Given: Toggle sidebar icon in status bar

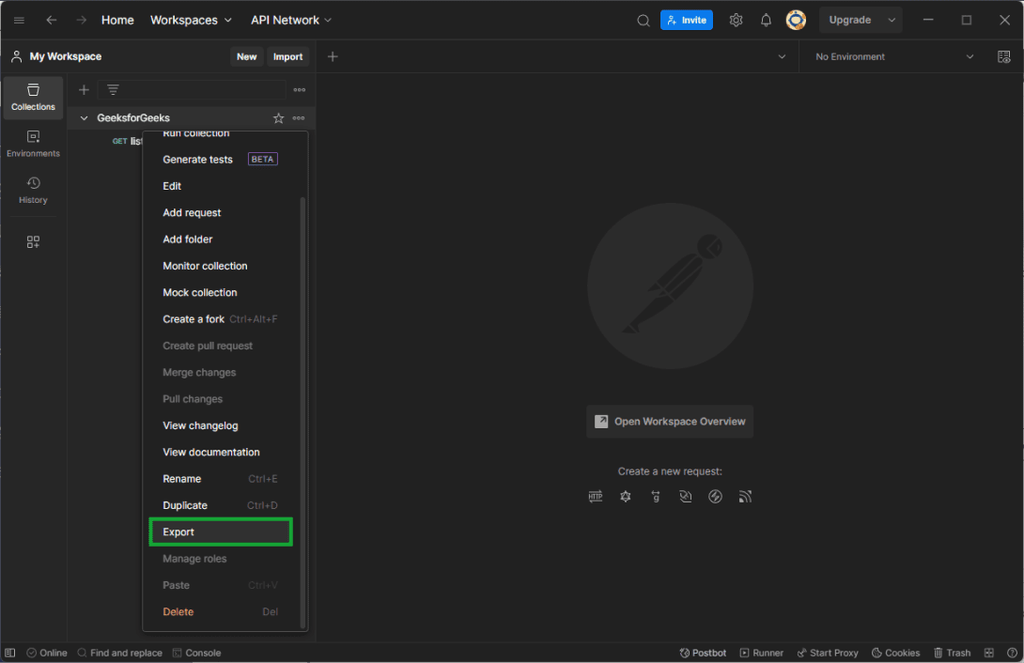Looking at the screenshot, I should click(x=10, y=653).
